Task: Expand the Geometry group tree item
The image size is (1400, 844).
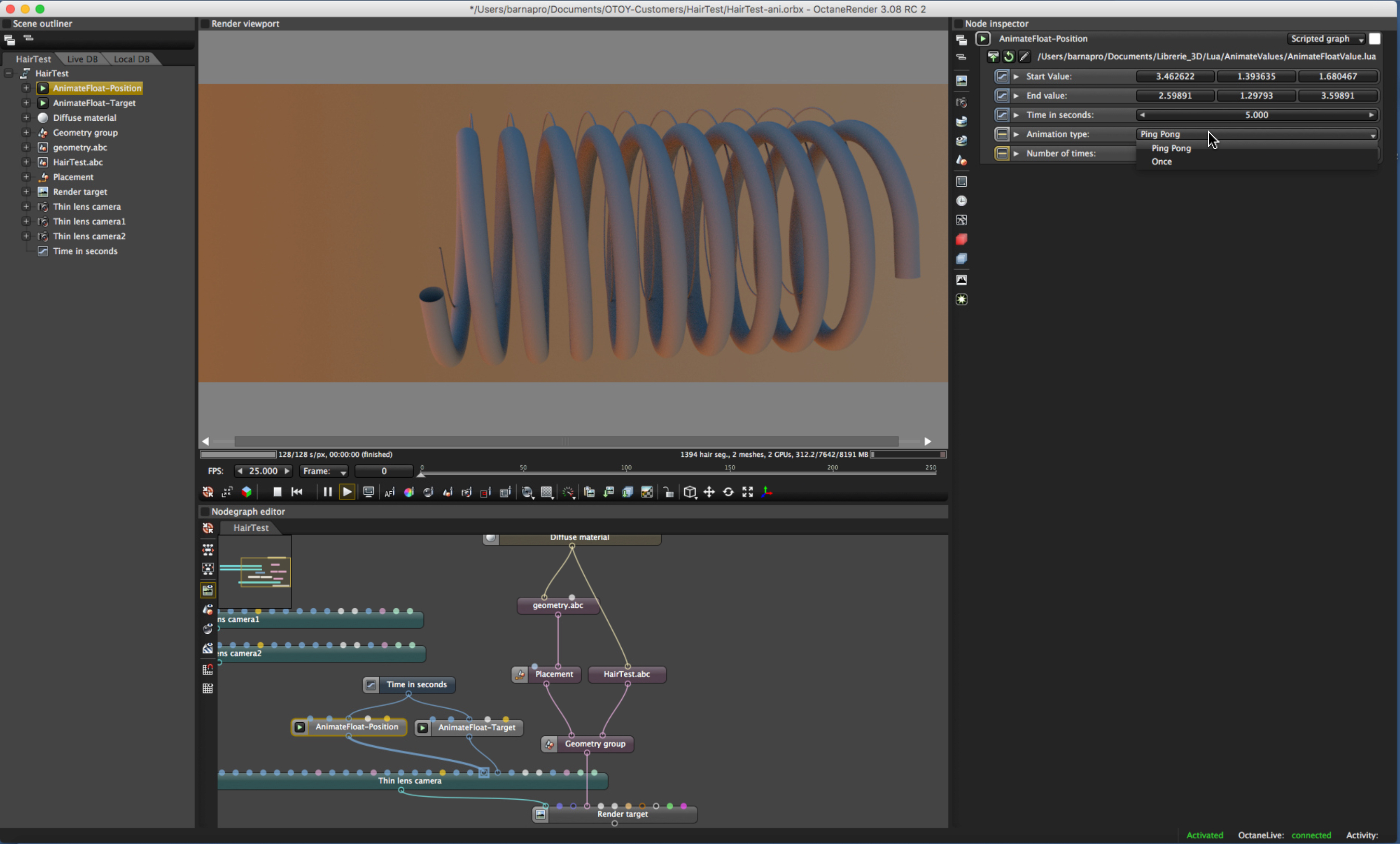Action: 26,132
